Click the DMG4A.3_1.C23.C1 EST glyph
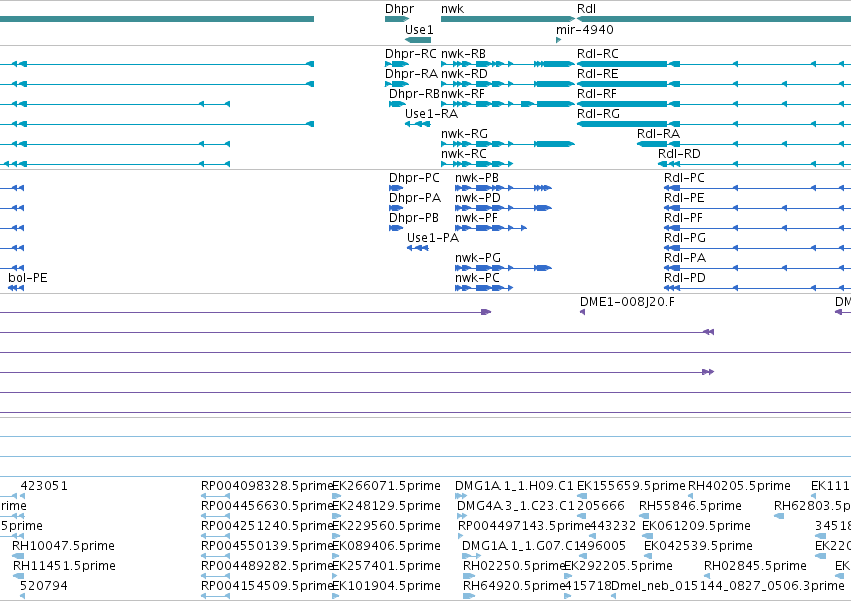 pos(462,516)
